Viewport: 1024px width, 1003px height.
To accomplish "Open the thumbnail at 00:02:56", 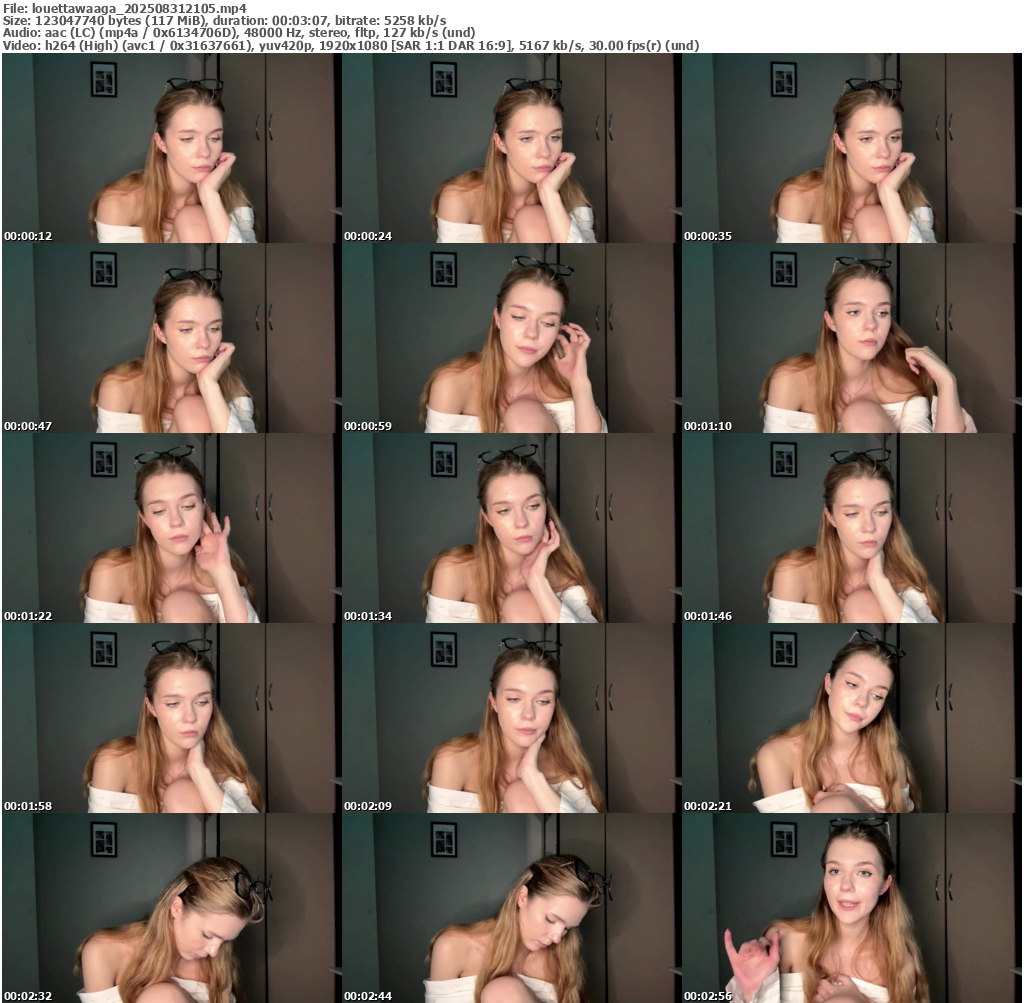I will [x=851, y=908].
